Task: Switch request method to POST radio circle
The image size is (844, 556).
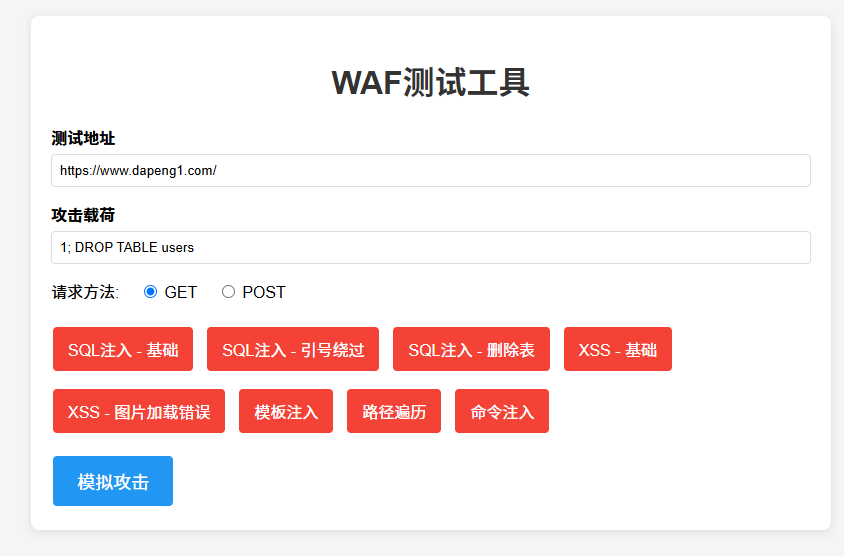Action: coord(228,292)
